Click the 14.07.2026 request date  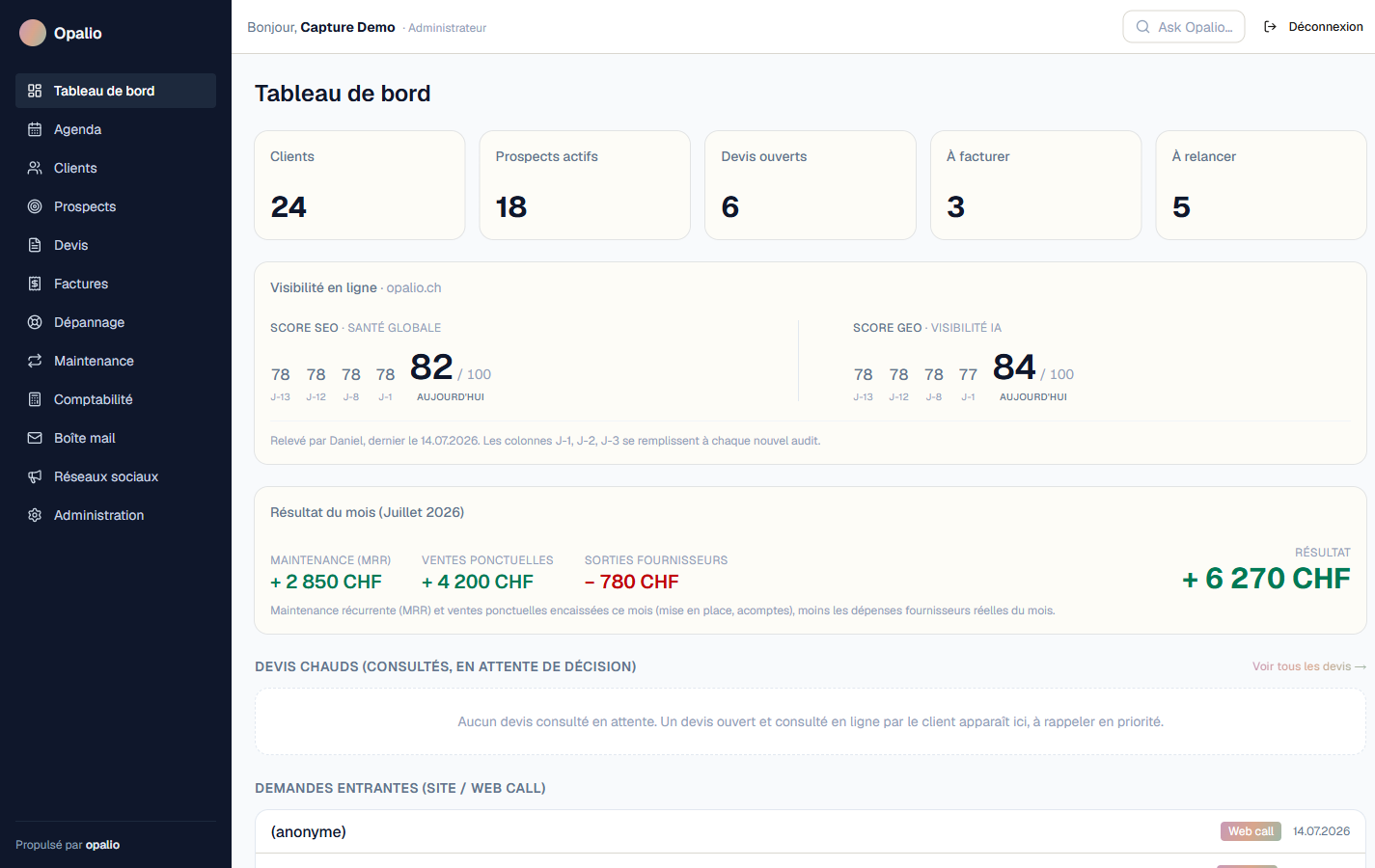point(1321,831)
